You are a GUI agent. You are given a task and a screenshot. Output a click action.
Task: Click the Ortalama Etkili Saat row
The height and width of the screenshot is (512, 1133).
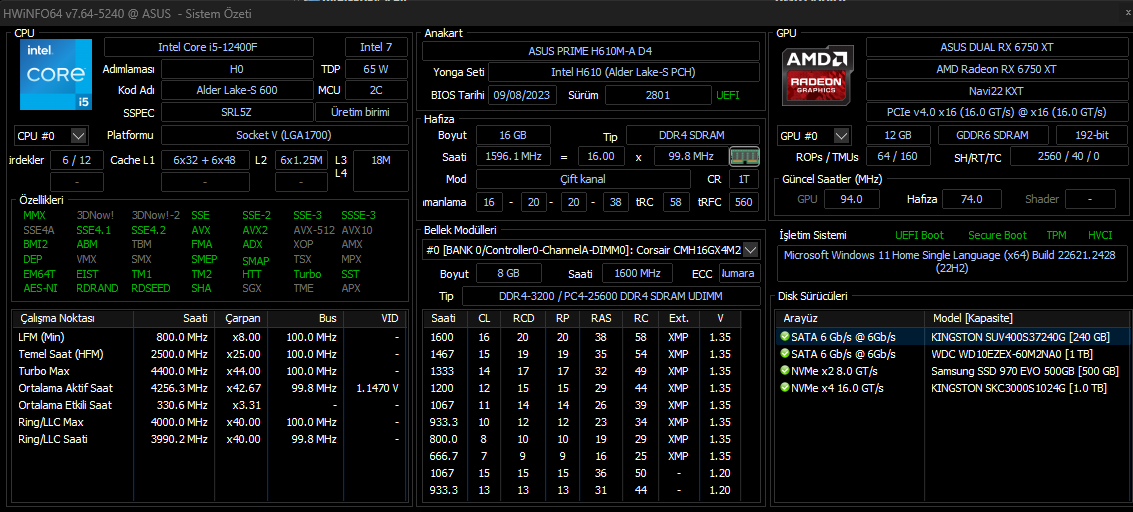pos(210,405)
